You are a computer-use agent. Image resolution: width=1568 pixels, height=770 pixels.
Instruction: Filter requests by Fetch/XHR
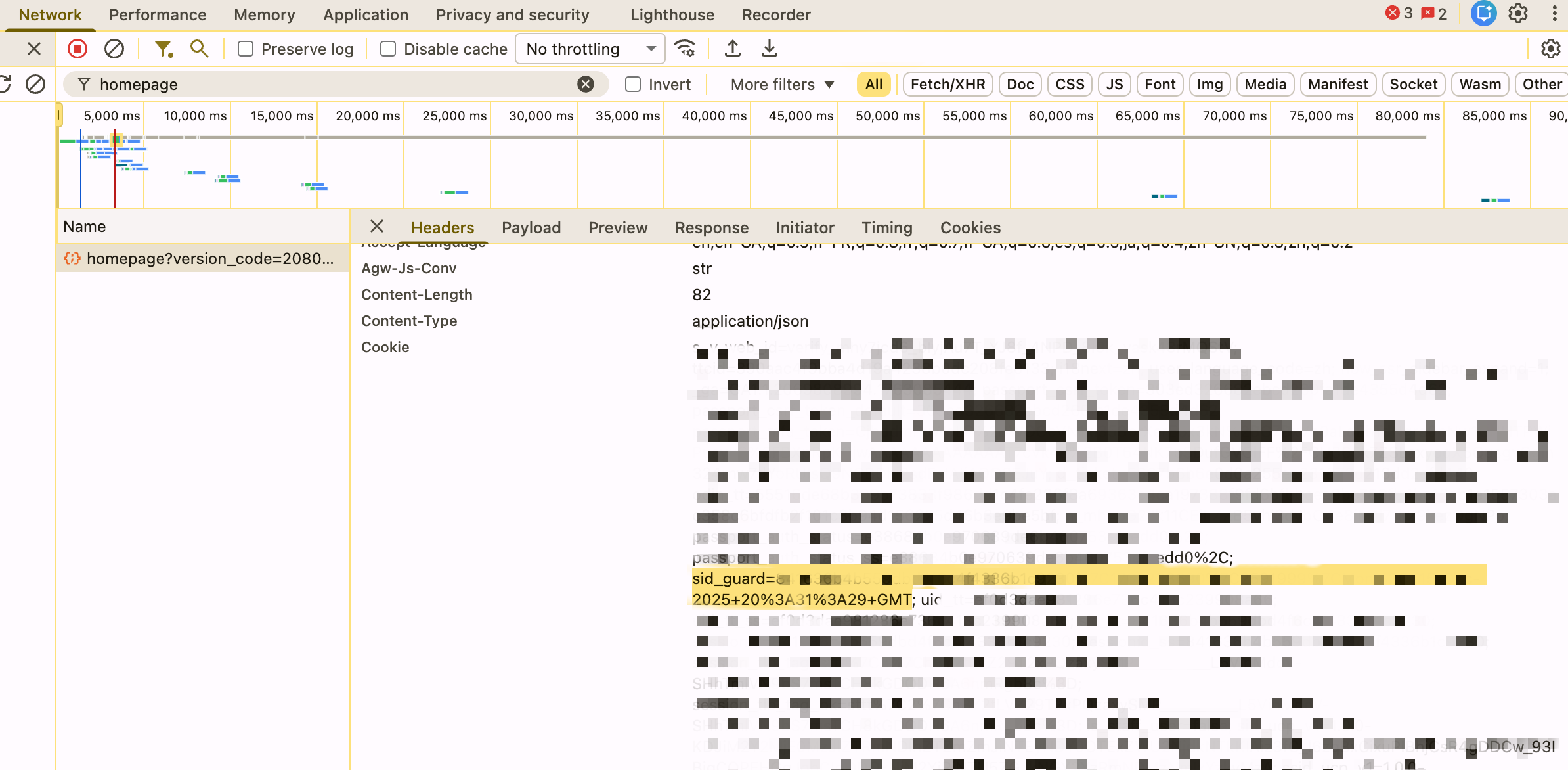[x=947, y=84]
